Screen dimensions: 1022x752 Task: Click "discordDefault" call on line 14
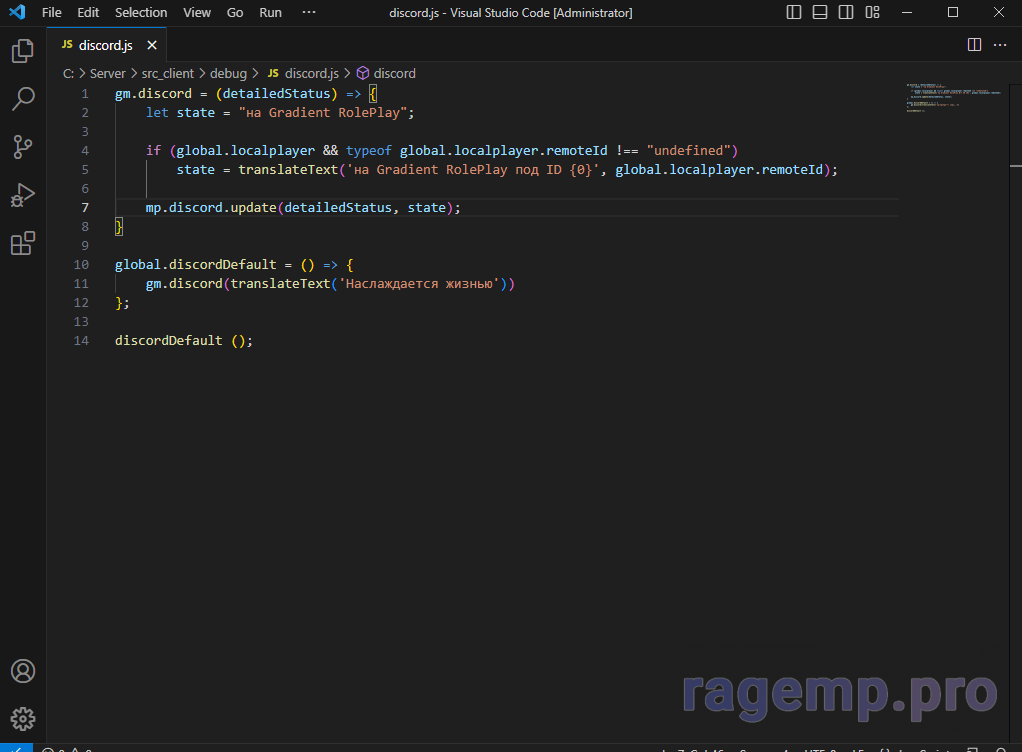tap(169, 341)
